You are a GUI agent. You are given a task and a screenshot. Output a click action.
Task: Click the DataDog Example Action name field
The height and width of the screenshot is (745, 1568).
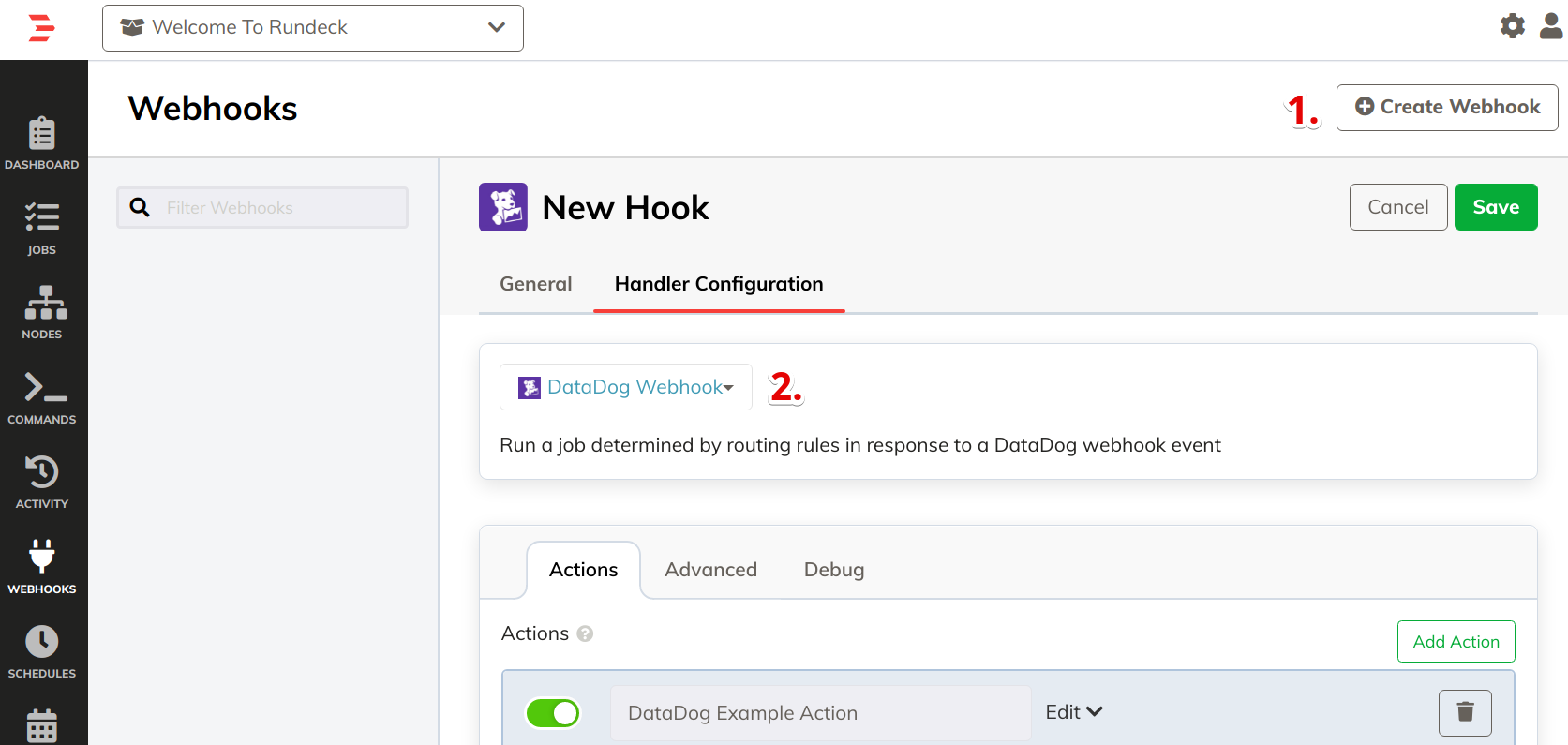(x=820, y=713)
